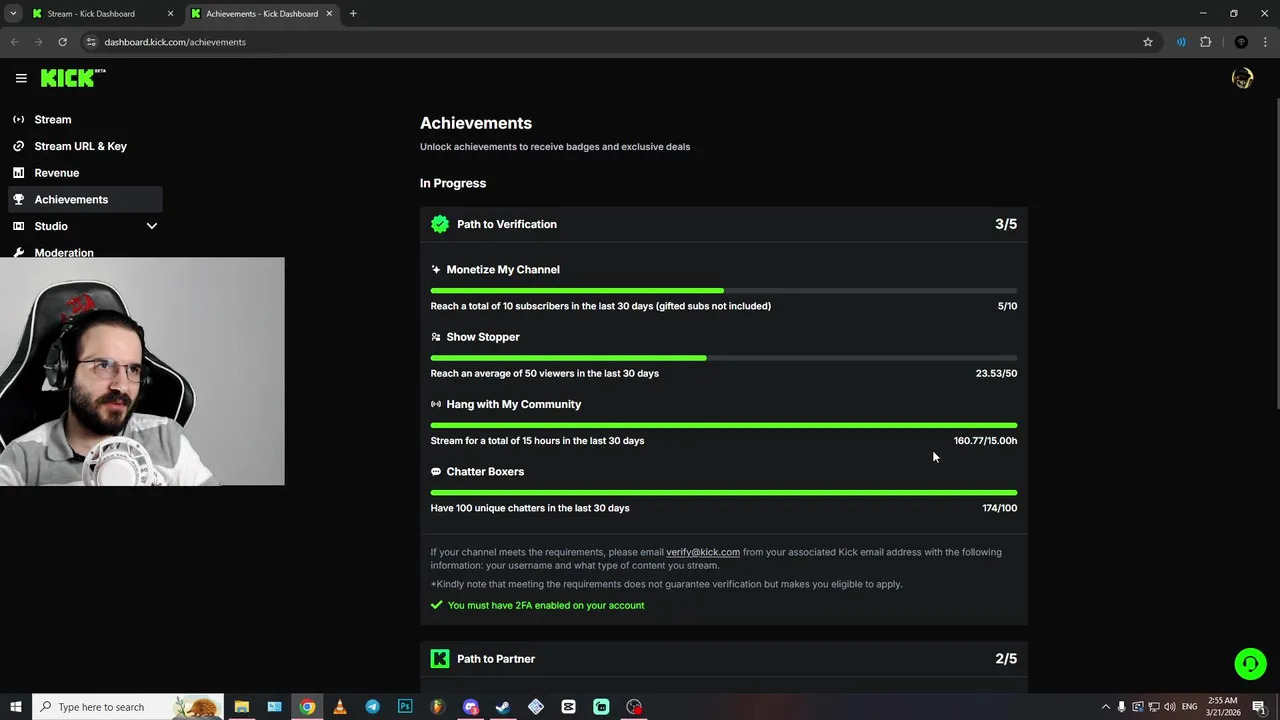Click the Chatter Boxers chat bubble icon
Image resolution: width=1280 pixels, height=720 pixels.
tap(436, 472)
